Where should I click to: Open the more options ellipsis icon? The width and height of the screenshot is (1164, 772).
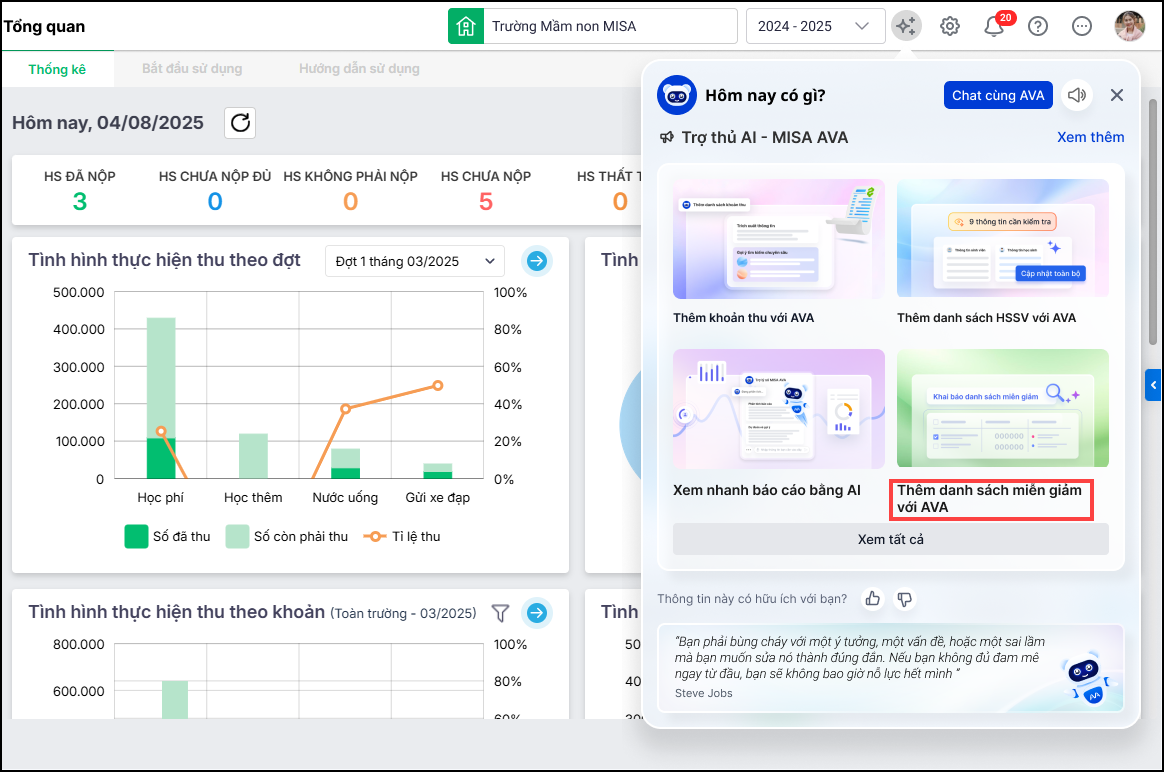(x=1082, y=26)
